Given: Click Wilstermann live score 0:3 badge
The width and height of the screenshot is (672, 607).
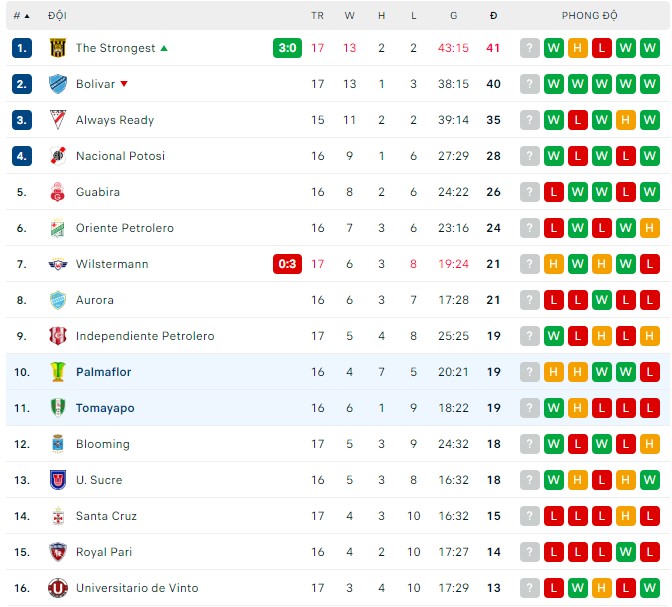Looking at the screenshot, I should pyautogui.click(x=287, y=264).
